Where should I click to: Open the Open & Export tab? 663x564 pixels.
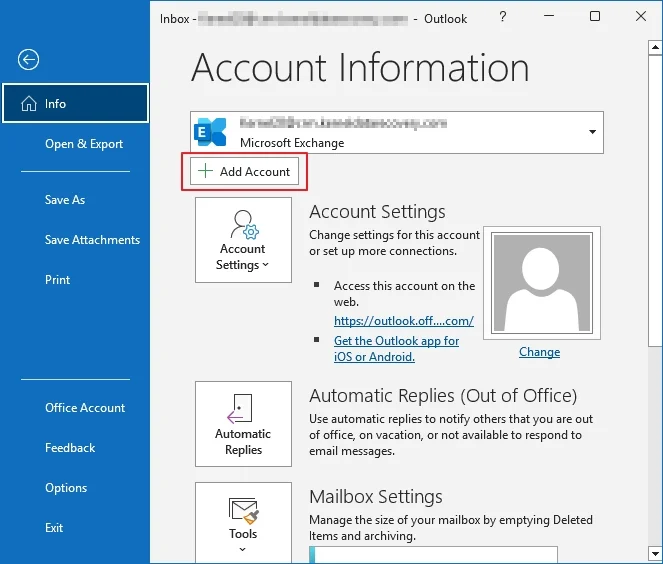tap(84, 144)
